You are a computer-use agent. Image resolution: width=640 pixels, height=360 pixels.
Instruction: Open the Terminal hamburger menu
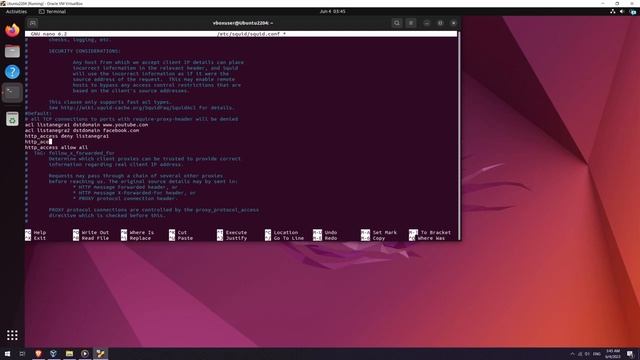(411, 23)
